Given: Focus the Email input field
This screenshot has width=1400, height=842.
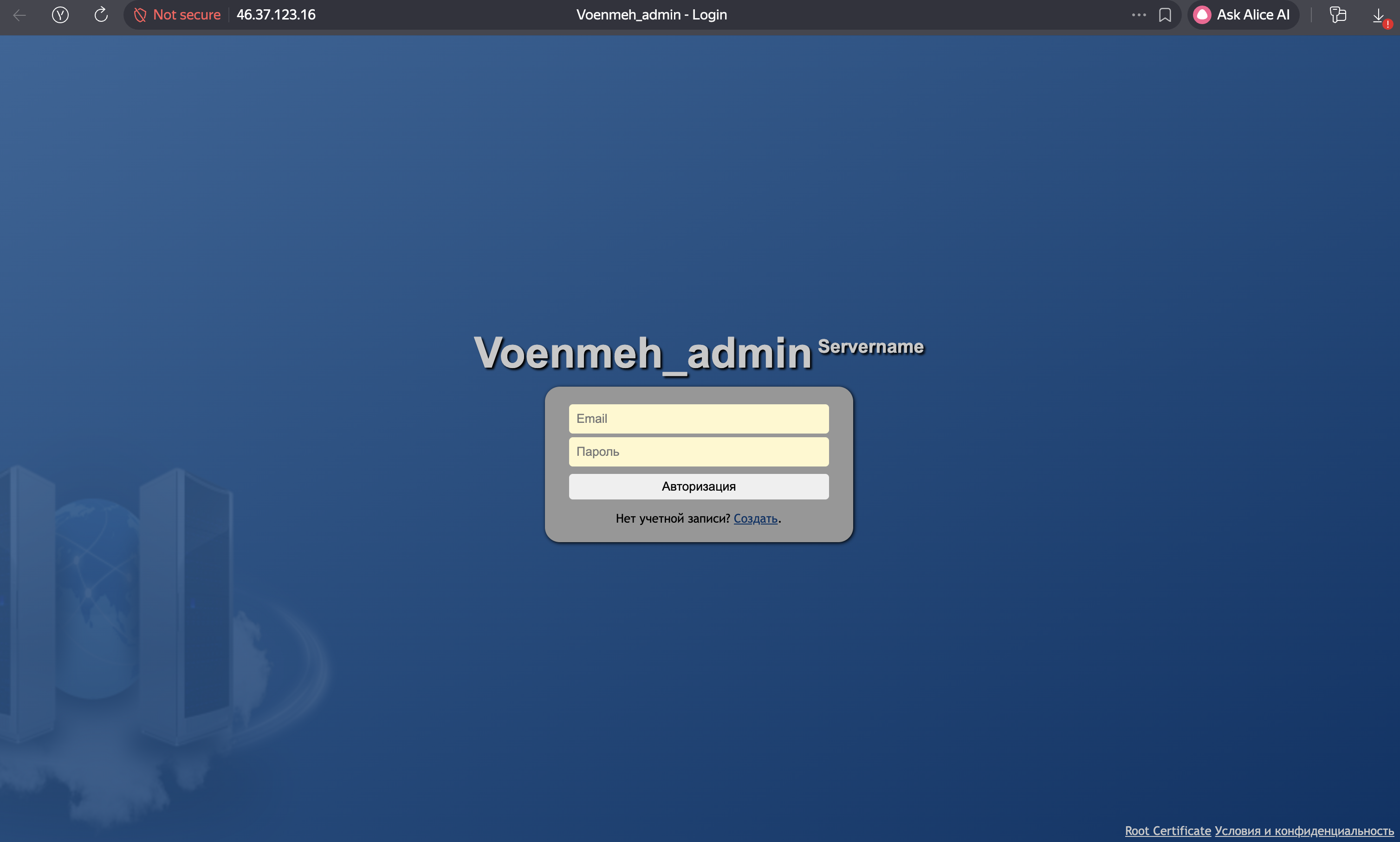Looking at the screenshot, I should 698,419.
